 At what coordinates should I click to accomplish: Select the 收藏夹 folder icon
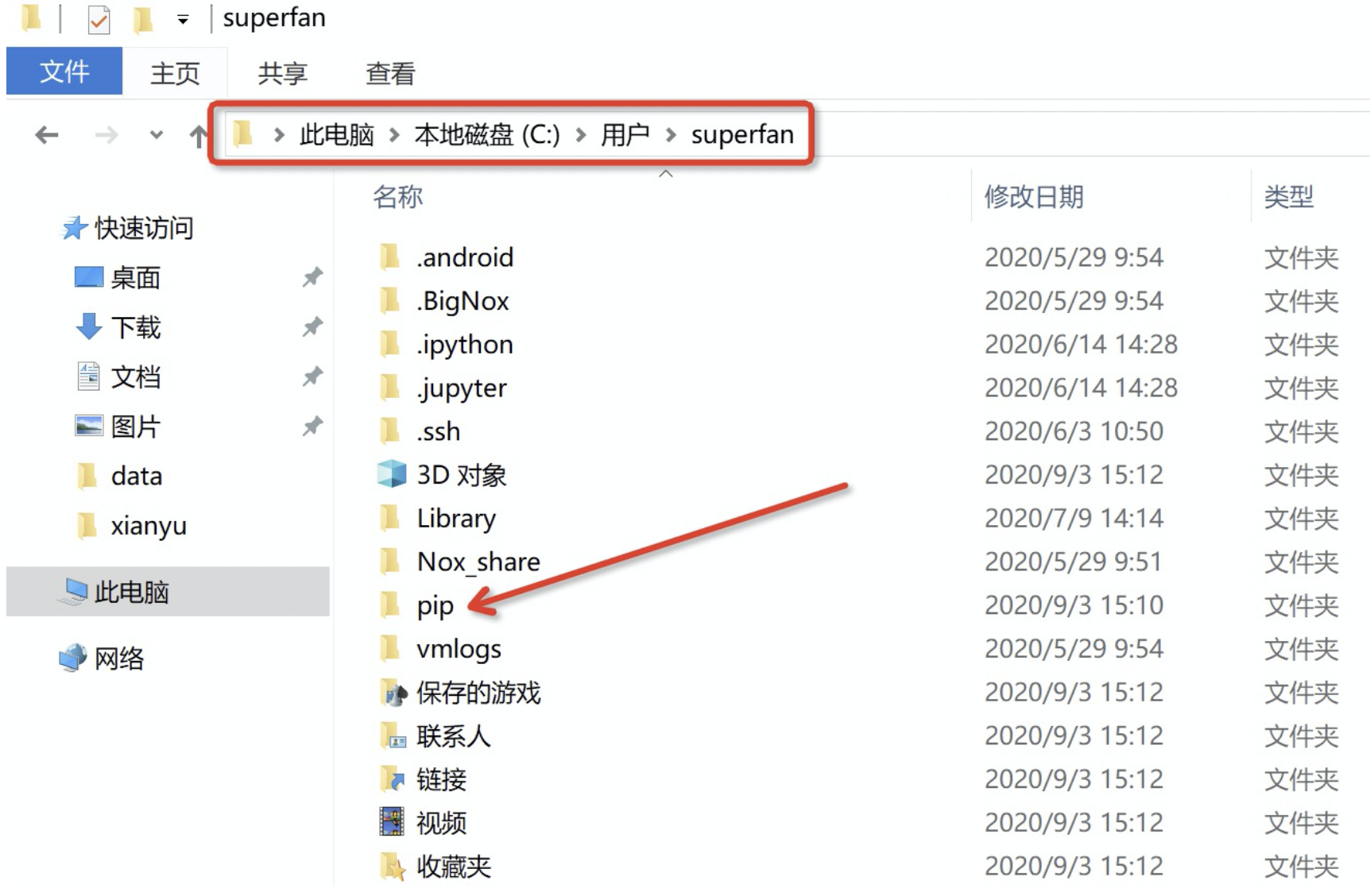point(391,866)
